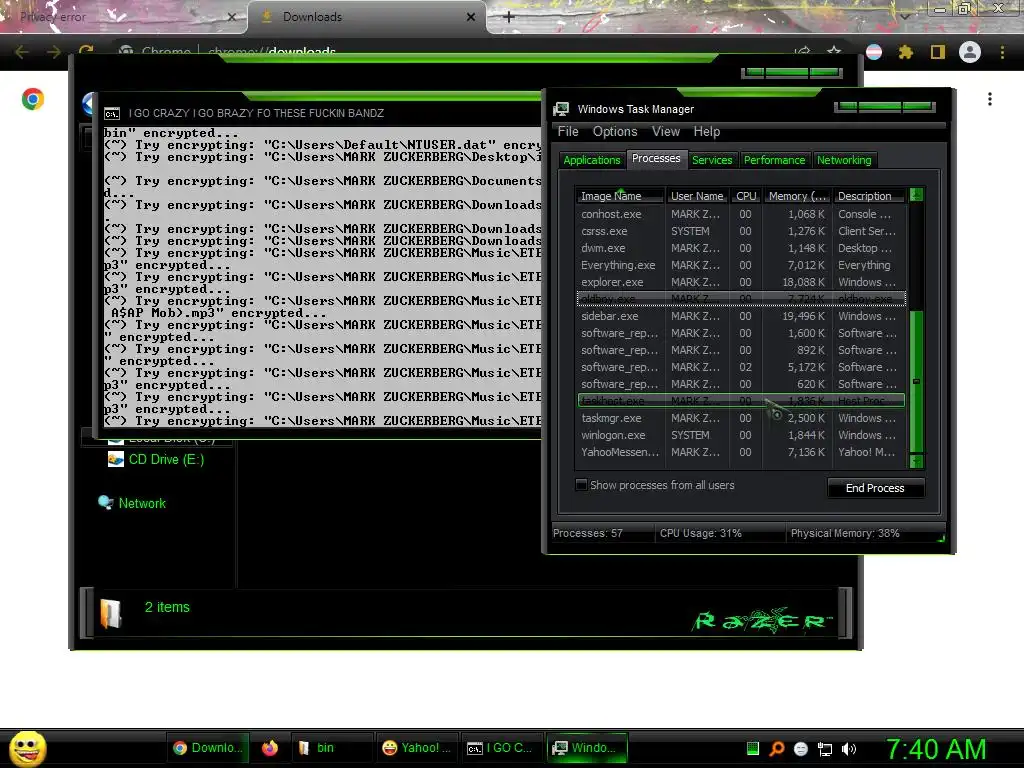Open the Options menu in Task Manager
The height and width of the screenshot is (768, 1024).
[615, 131]
